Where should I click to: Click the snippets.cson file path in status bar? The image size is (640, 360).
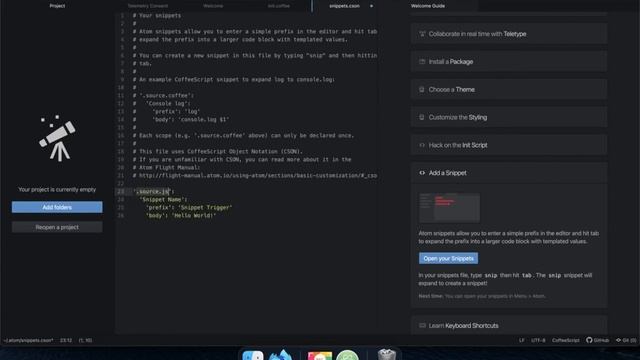(x=28, y=340)
